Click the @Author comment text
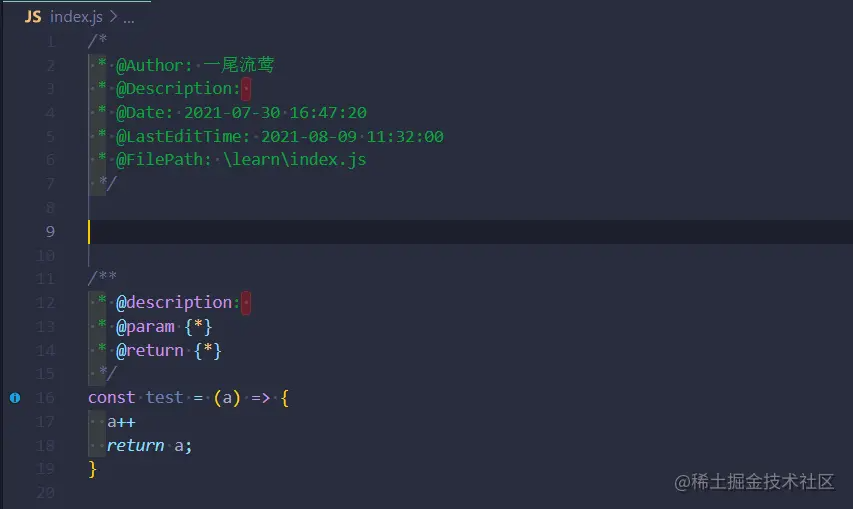Image resolution: width=853 pixels, height=509 pixels. tap(195, 65)
